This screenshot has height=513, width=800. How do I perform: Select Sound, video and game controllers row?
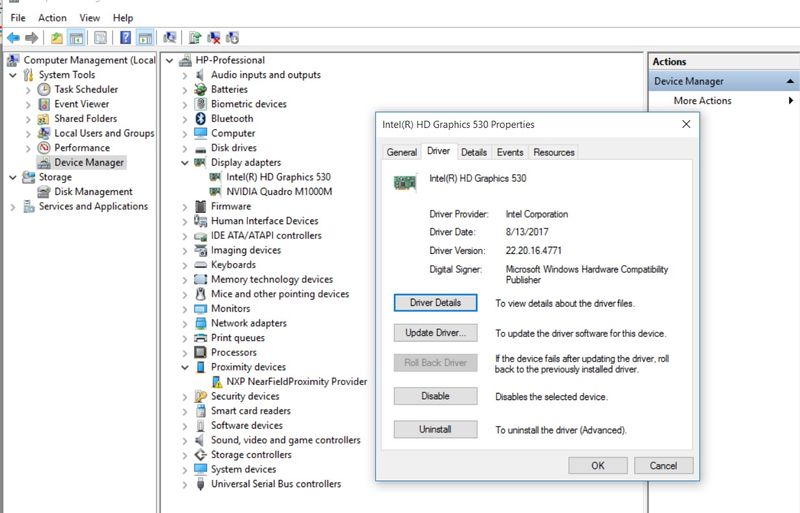(285, 440)
